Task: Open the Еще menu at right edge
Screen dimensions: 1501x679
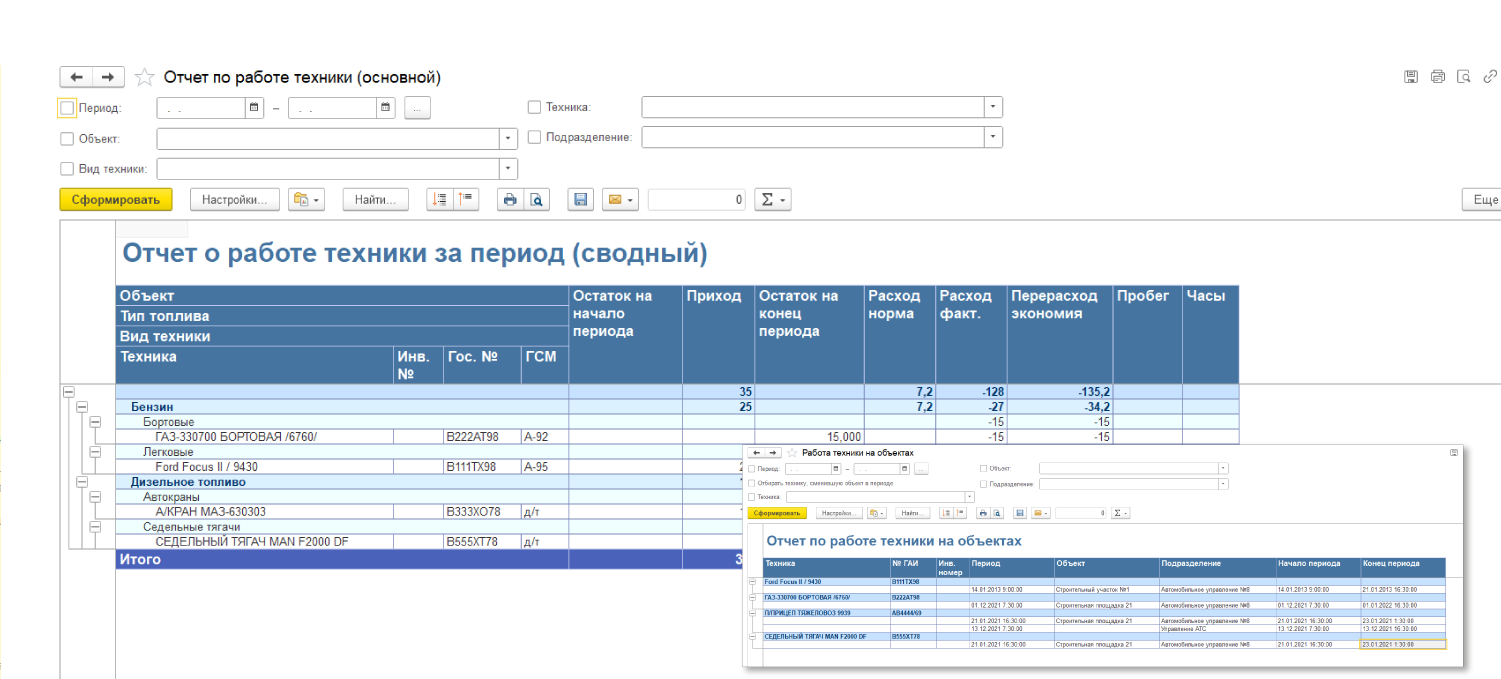Action: point(1484,200)
